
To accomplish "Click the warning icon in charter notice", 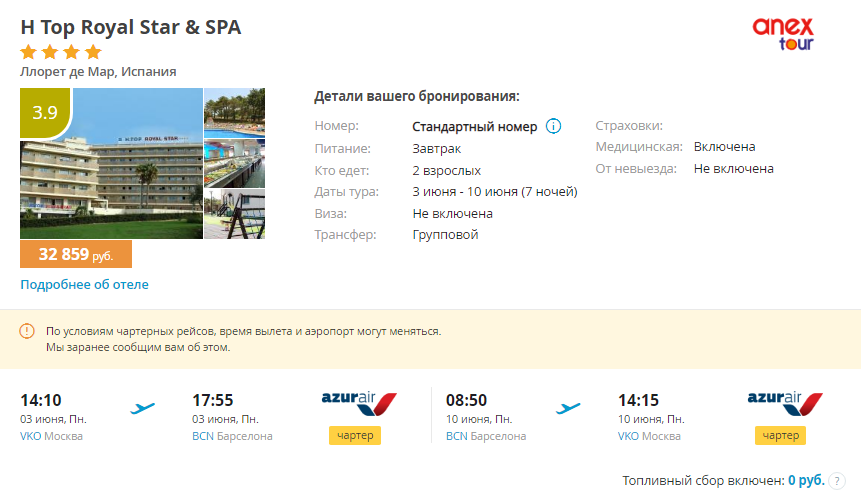I will (x=27, y=331).
